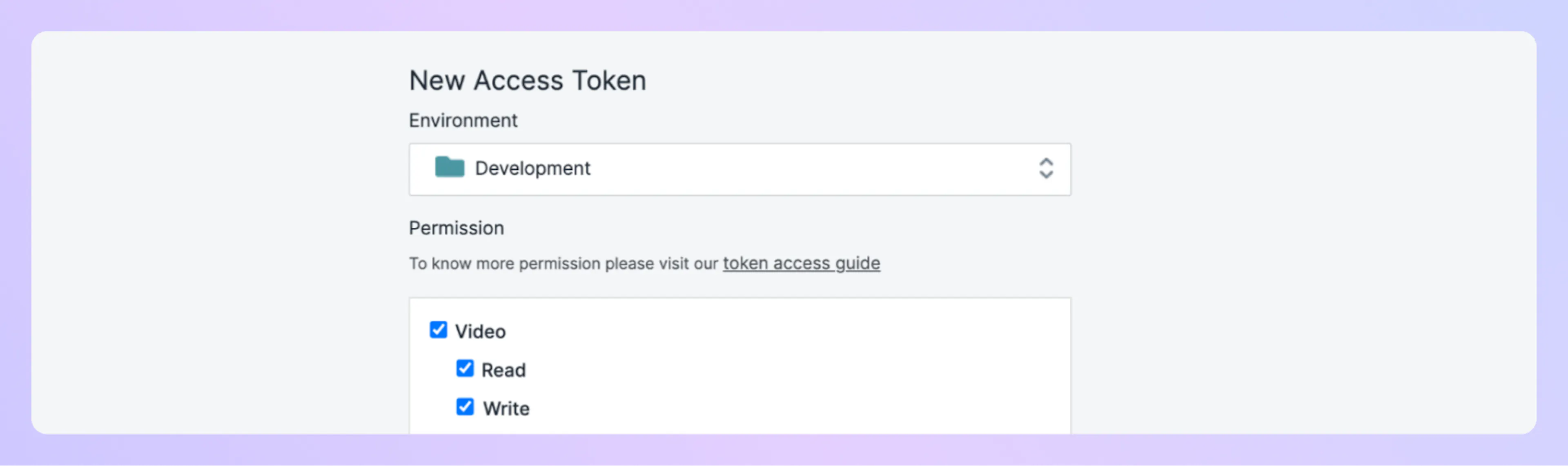
Task: Click the Development text in the environment selector
Action: pyautogui.click(x=532, y=169)
